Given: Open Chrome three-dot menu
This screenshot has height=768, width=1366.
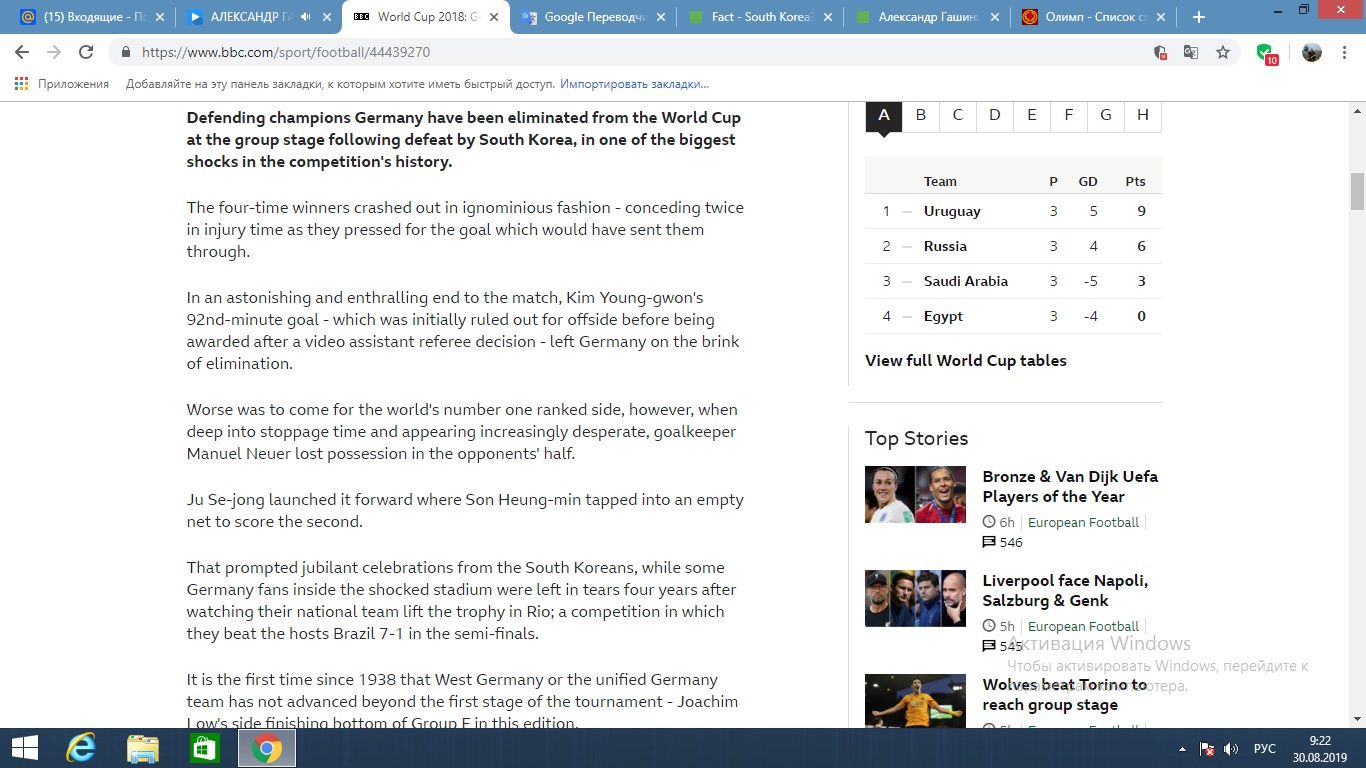Looking at the screenshot, I should pyautogui.click(x=1346, y=52).
